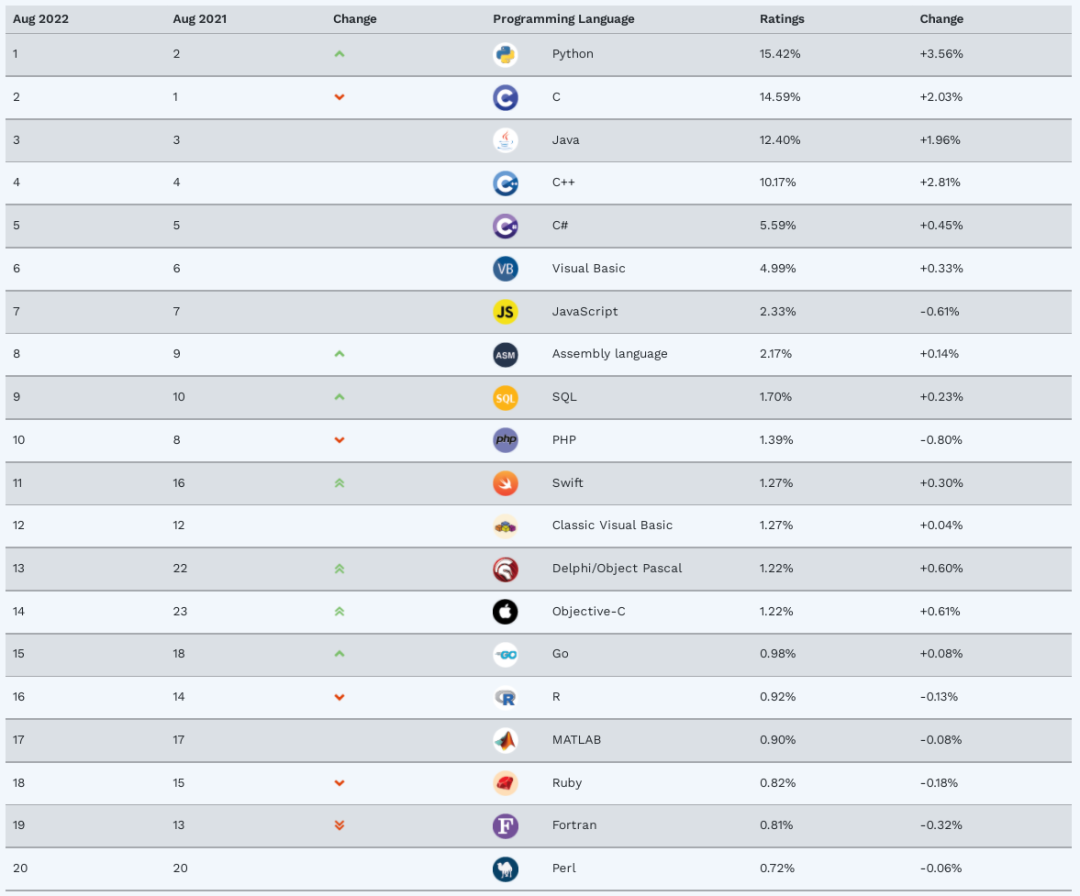Click the Python logo icon
Screen dimensions: 1080x896
tap(505, 54)
